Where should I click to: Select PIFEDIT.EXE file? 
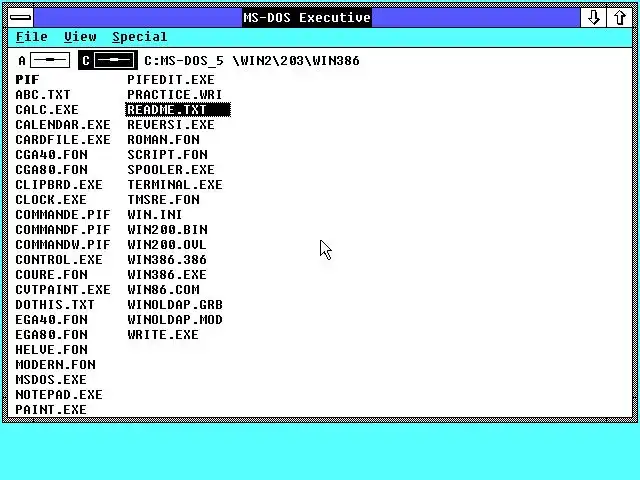171,80
